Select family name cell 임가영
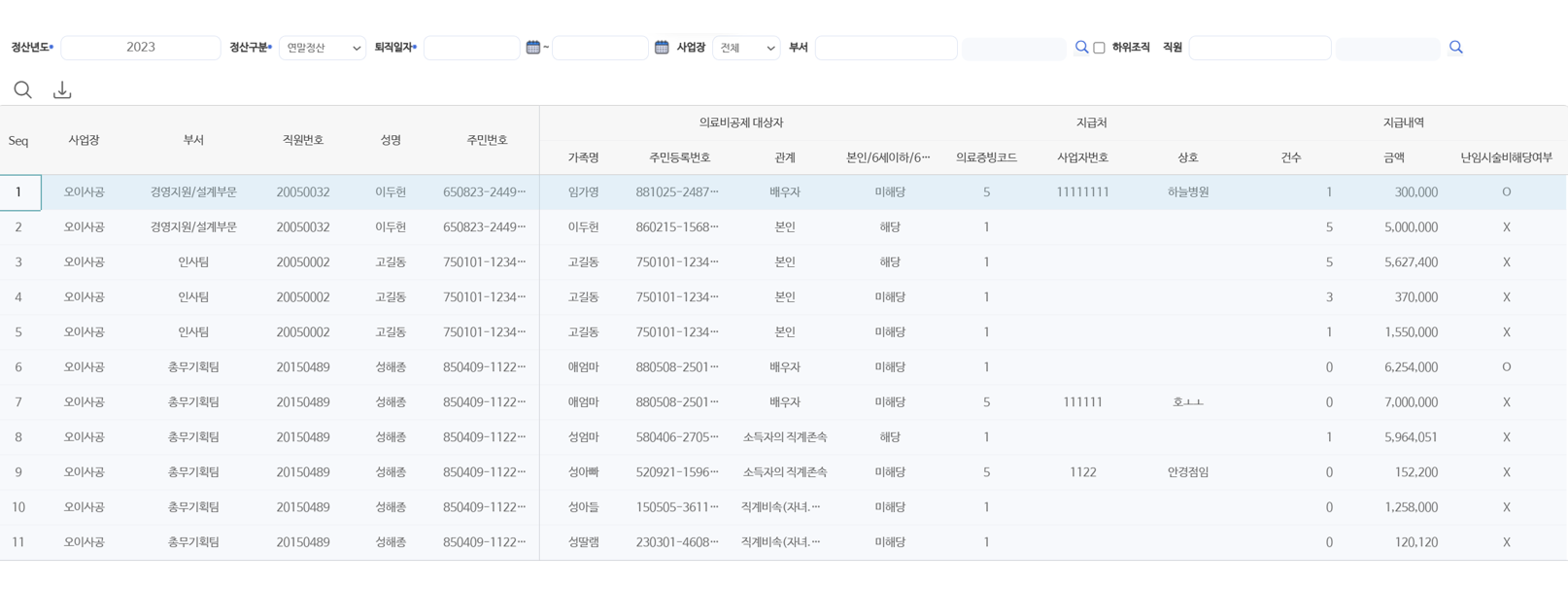 (x=583, y=192)
